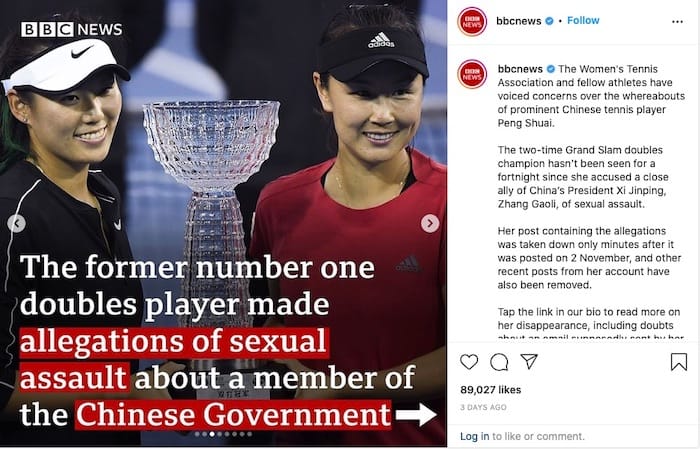Go to next carousel image arrow

430,223
